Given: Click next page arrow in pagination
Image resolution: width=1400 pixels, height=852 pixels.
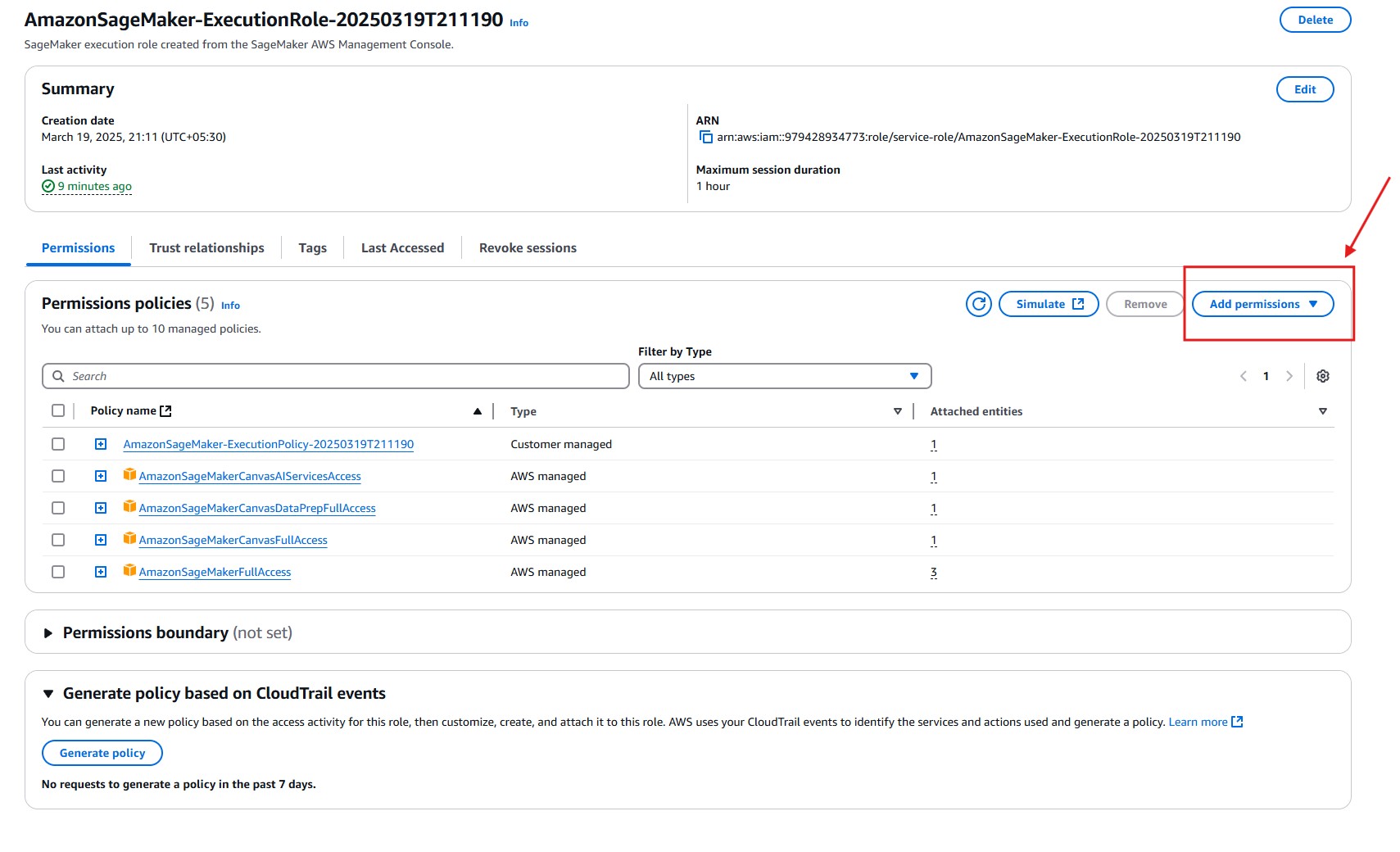Looking at the screenshot, I should pos(1289,376).
